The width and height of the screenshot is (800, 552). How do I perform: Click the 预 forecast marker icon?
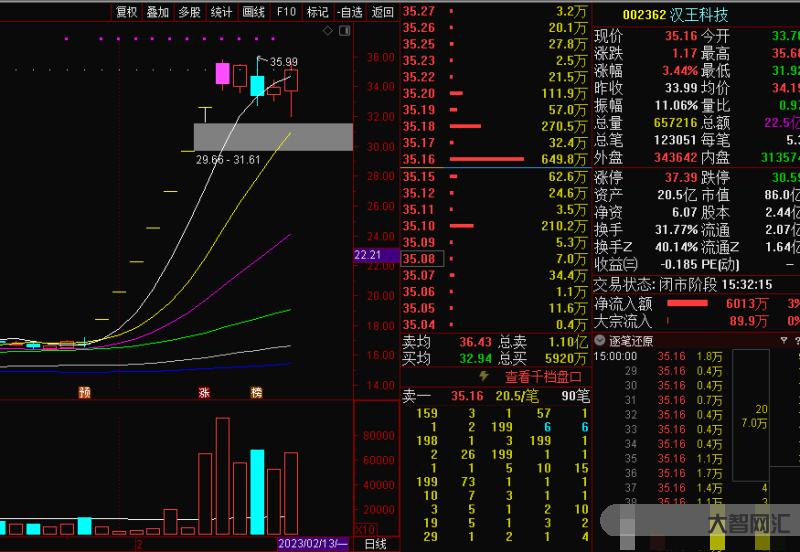click(x=85, y=393)
